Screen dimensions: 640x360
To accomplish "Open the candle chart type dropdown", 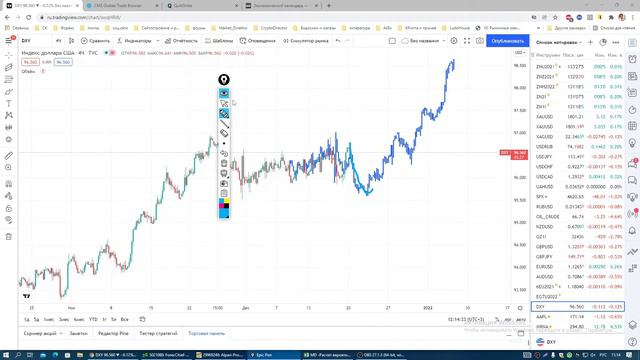I will pyautogui.click(x=71, y=41).
